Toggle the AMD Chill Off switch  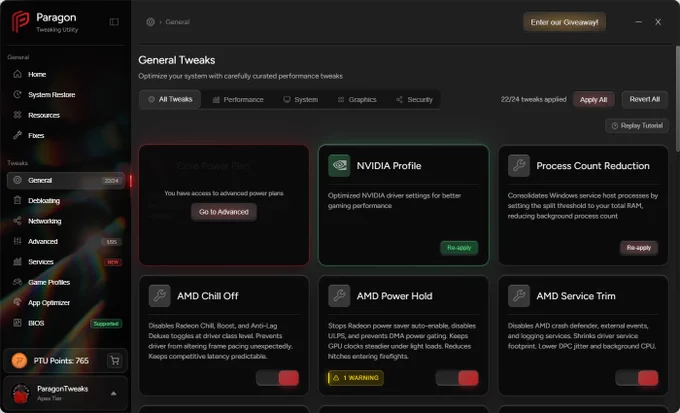point(278,378)
